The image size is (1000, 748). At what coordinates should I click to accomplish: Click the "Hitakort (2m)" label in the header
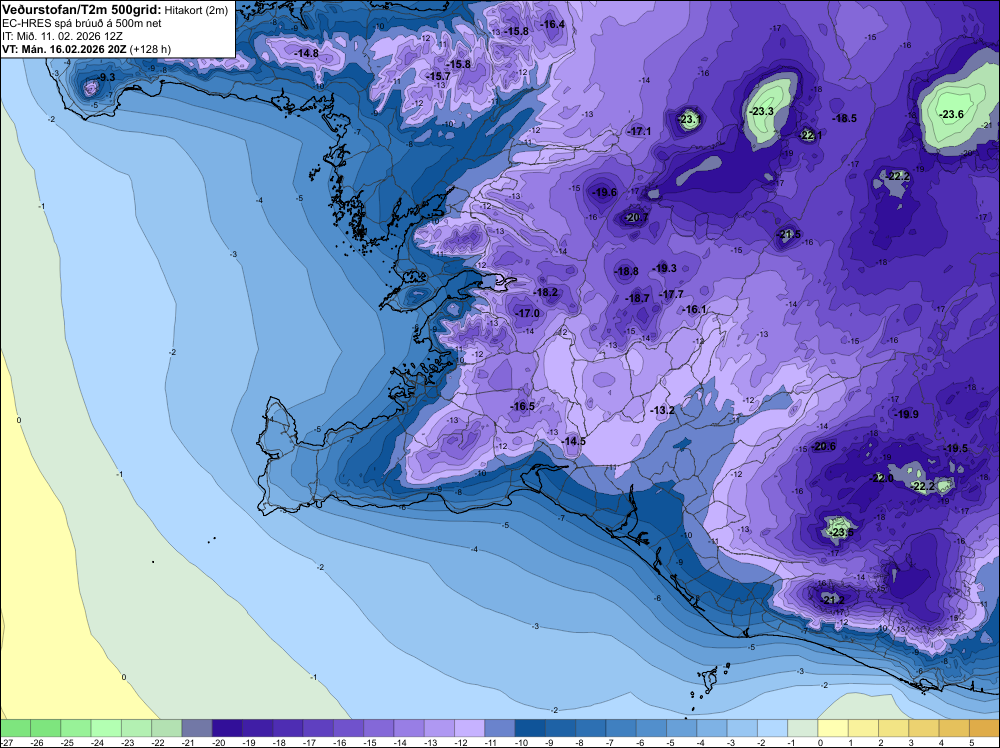pos(197,10)
